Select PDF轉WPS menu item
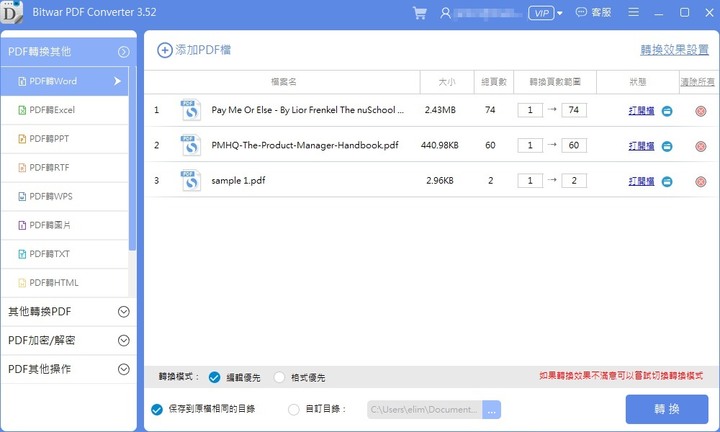 (x=64, y=196)
